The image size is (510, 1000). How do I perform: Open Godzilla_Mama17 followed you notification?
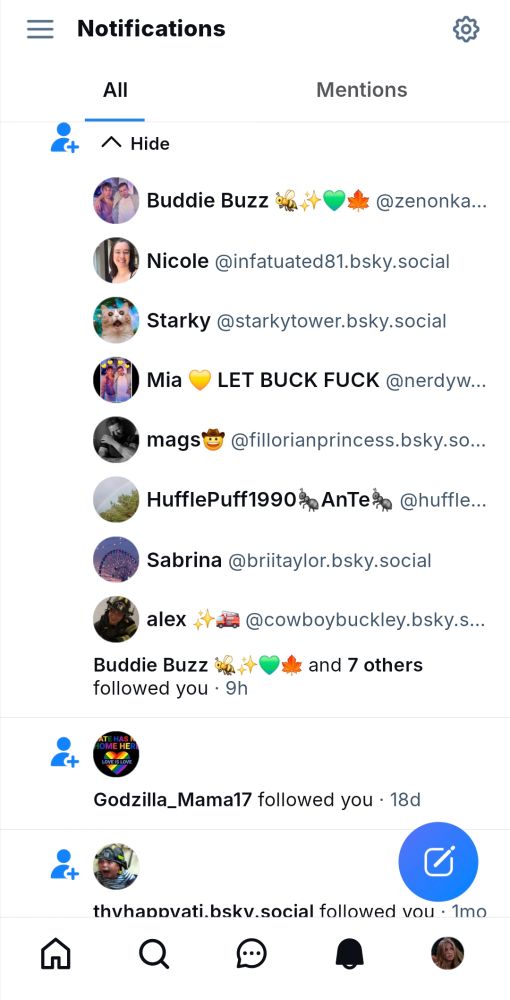(255, 773)
